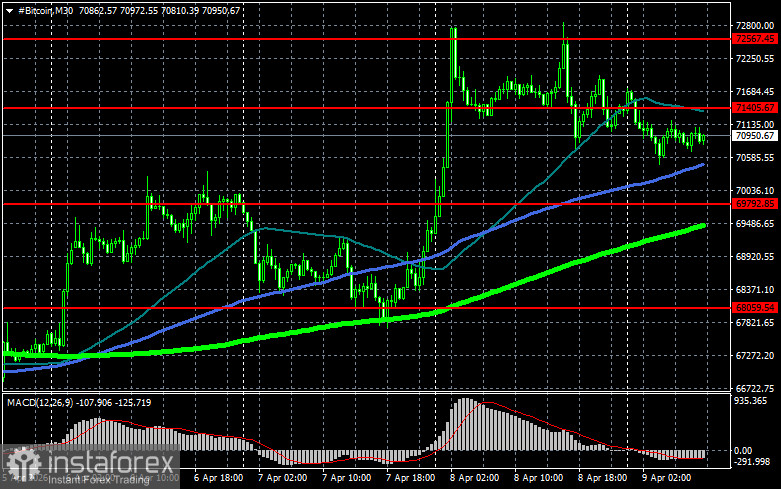The image size is (781, 489).
Task: Click the InstaForex gear logo icon
Action: coord(23,464)
